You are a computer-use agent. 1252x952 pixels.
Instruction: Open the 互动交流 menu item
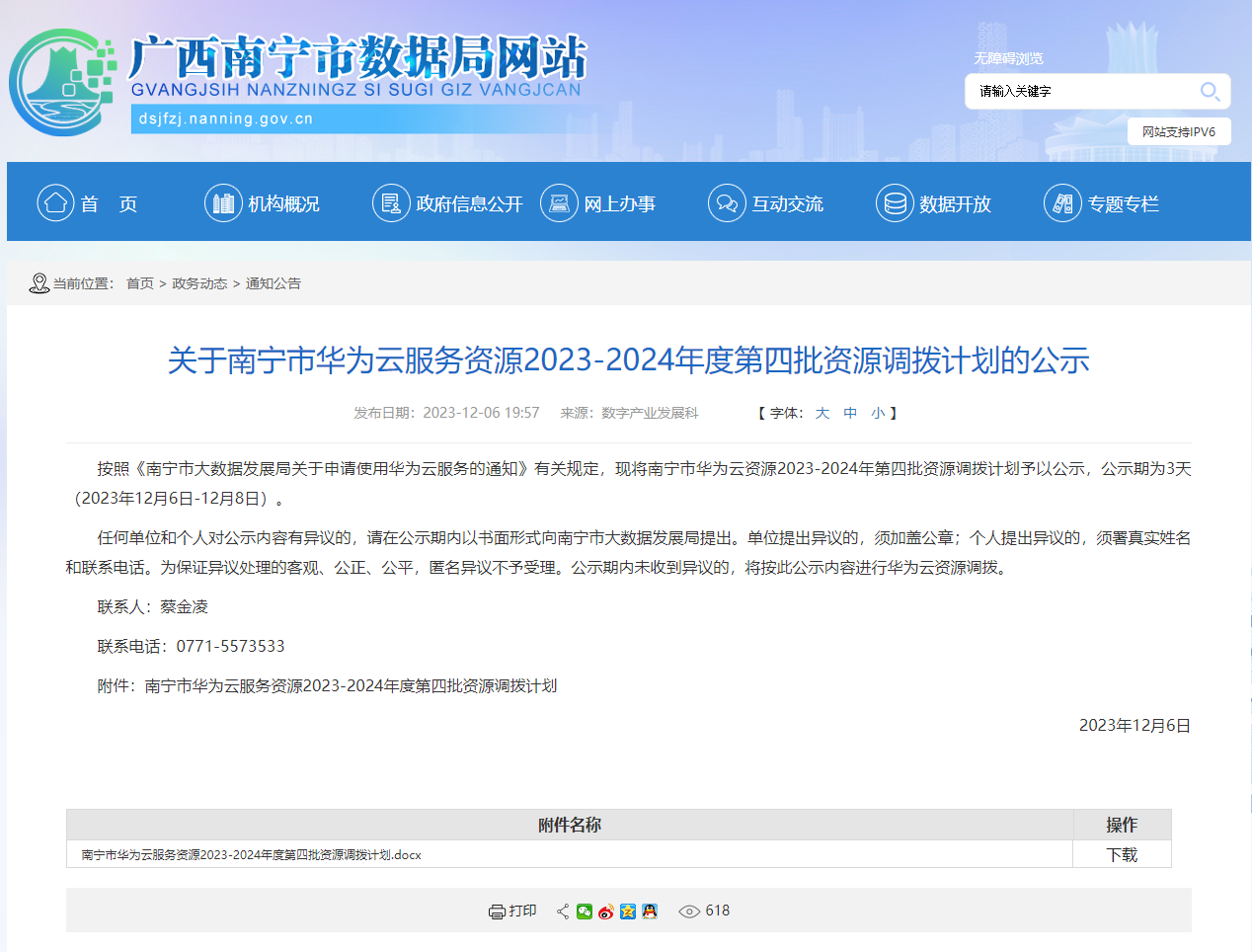pyautogui.click(x=788, y=204)
